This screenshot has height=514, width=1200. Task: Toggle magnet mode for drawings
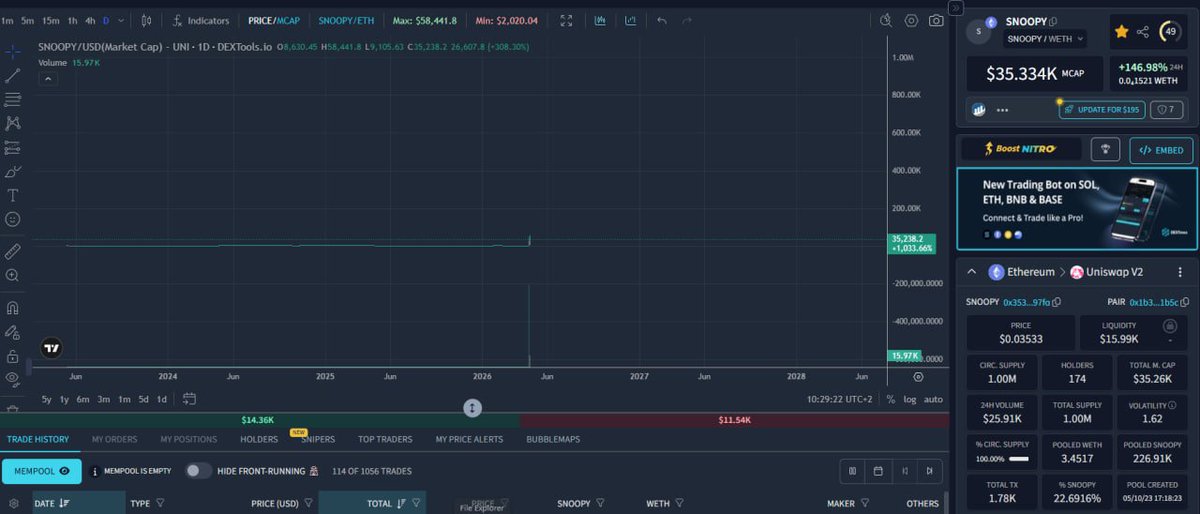pyautogui.click(x=13, y=307)
